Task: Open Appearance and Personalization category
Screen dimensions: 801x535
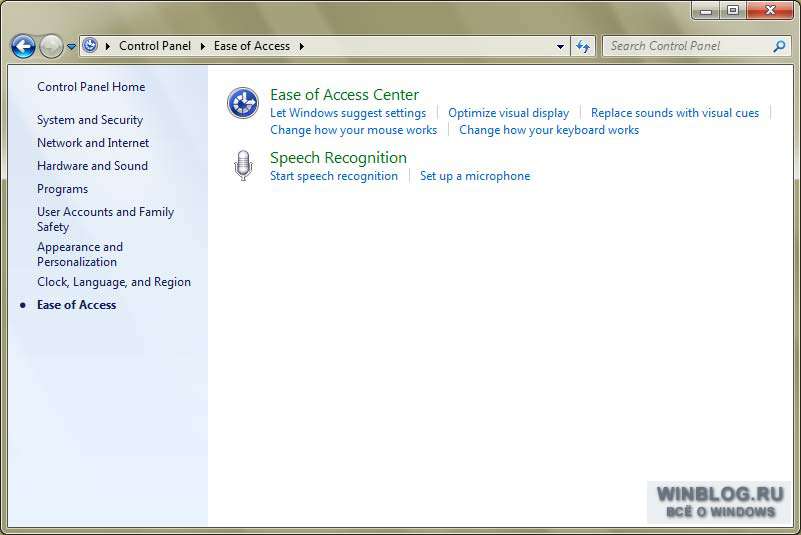Action: point(80,254)
